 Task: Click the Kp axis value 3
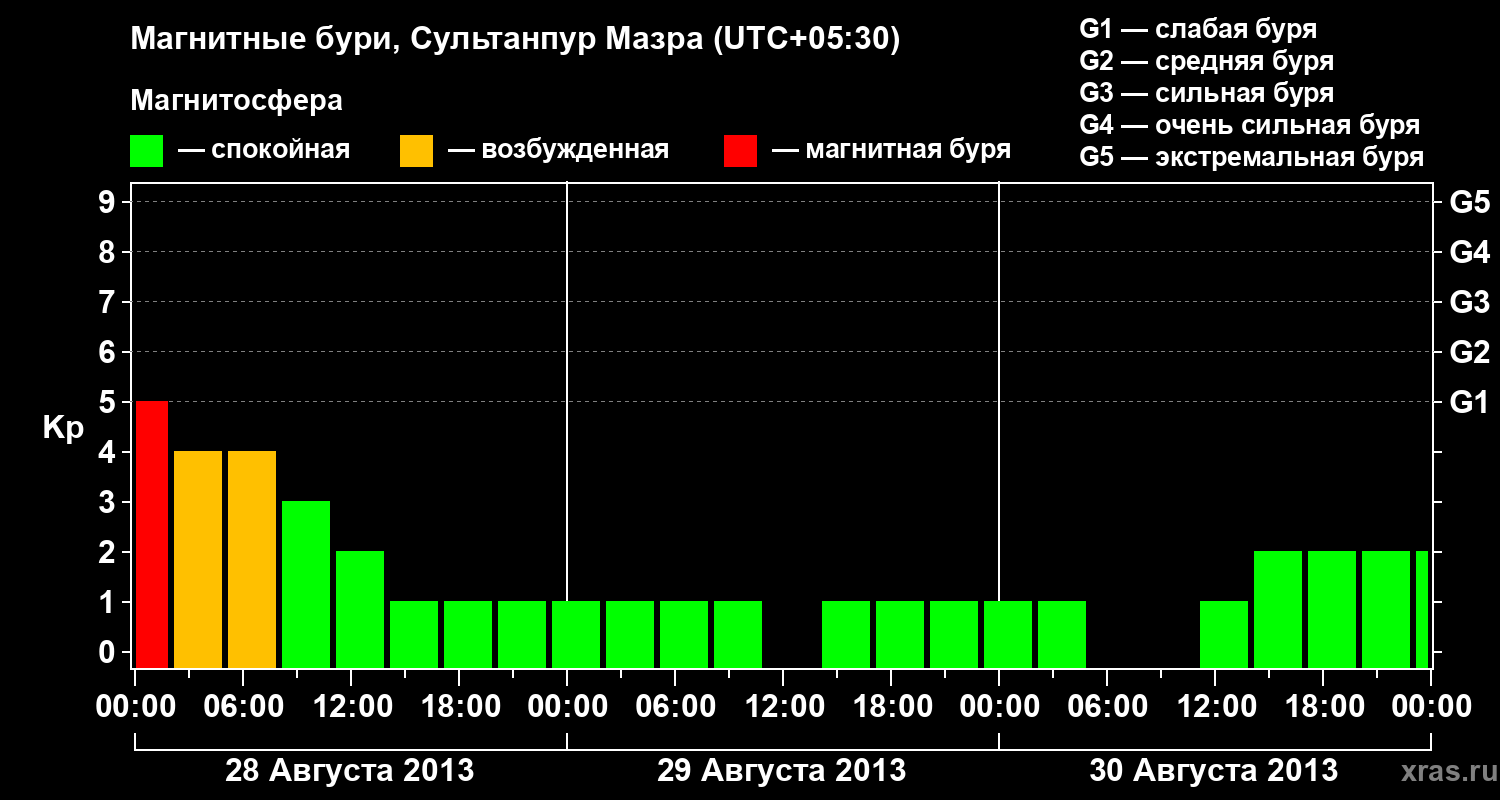[x=109, y=503]
